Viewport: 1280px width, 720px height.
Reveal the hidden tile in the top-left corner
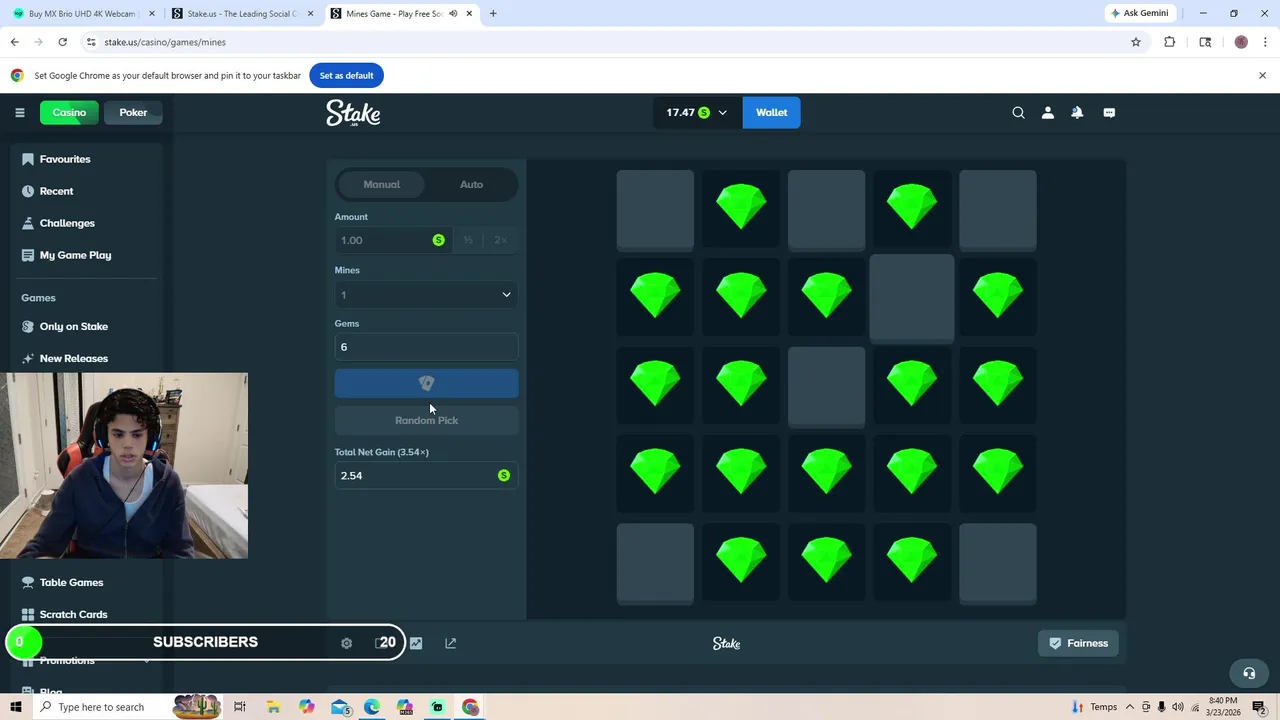655,208
